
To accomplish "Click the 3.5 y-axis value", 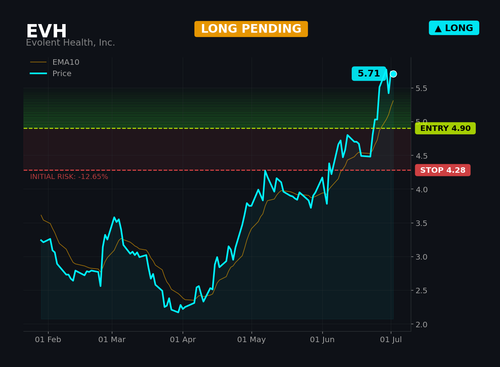I will click(x=421, y=223).
